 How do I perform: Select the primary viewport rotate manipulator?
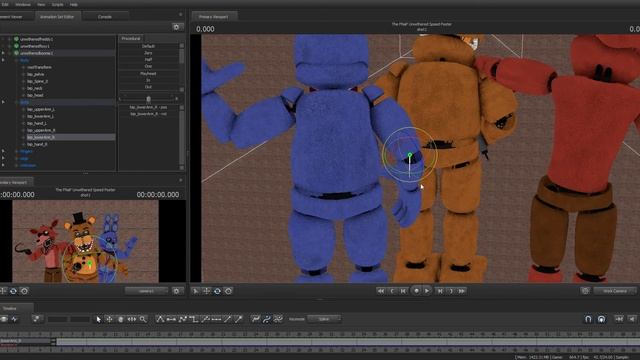click(218, 291)
